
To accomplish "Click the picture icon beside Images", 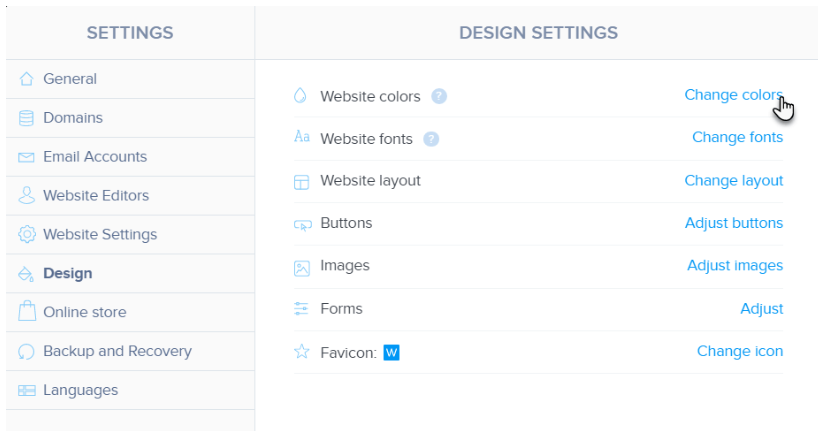I will pyautogui.click(x=302, y=268).
